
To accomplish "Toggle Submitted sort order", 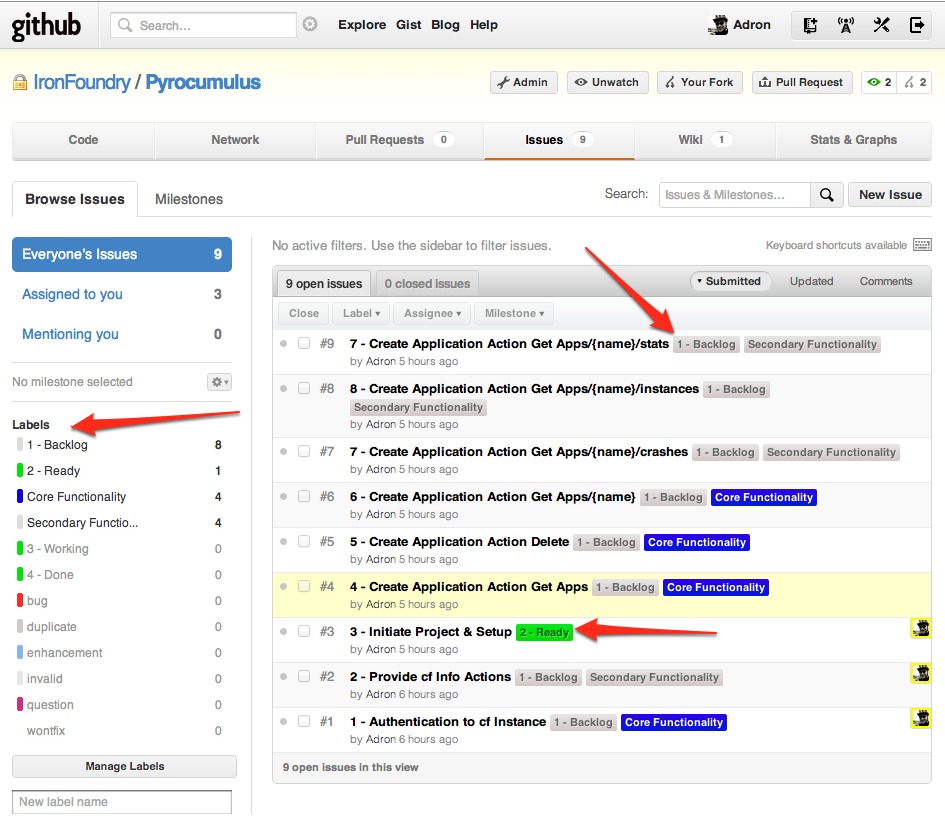I will click(x=729, y=281).
